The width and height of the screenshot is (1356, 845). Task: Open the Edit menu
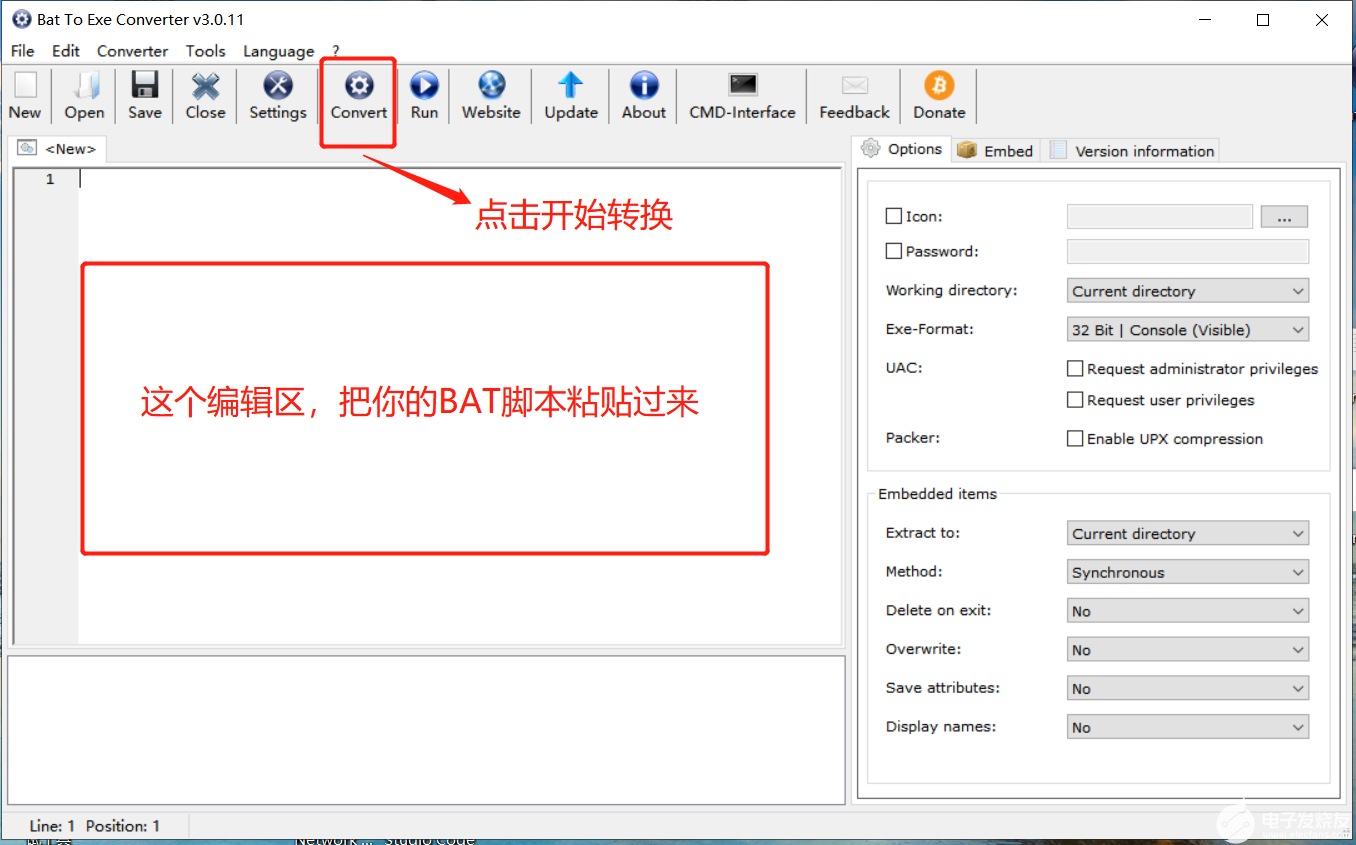pos(66,51)
